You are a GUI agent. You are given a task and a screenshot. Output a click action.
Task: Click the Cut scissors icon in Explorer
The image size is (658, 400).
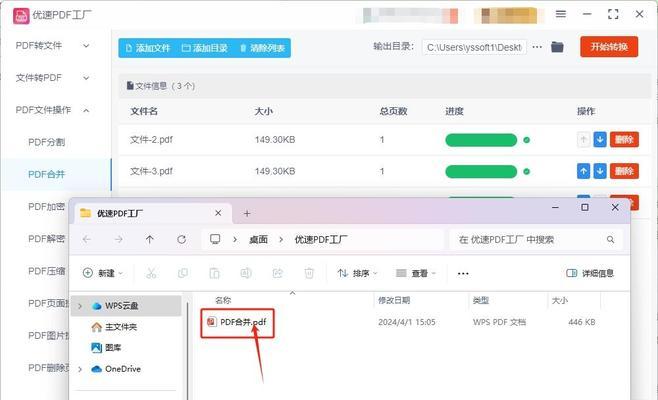(x=151, y=273)
